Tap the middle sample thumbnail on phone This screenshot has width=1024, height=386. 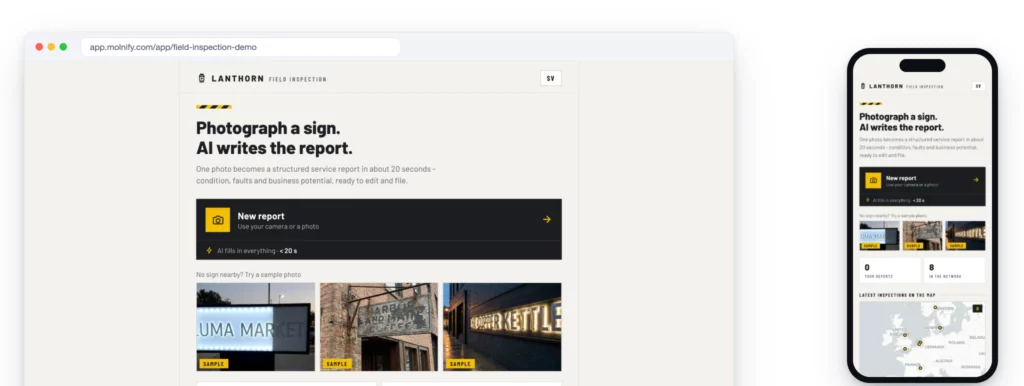[x=922, y=236]
